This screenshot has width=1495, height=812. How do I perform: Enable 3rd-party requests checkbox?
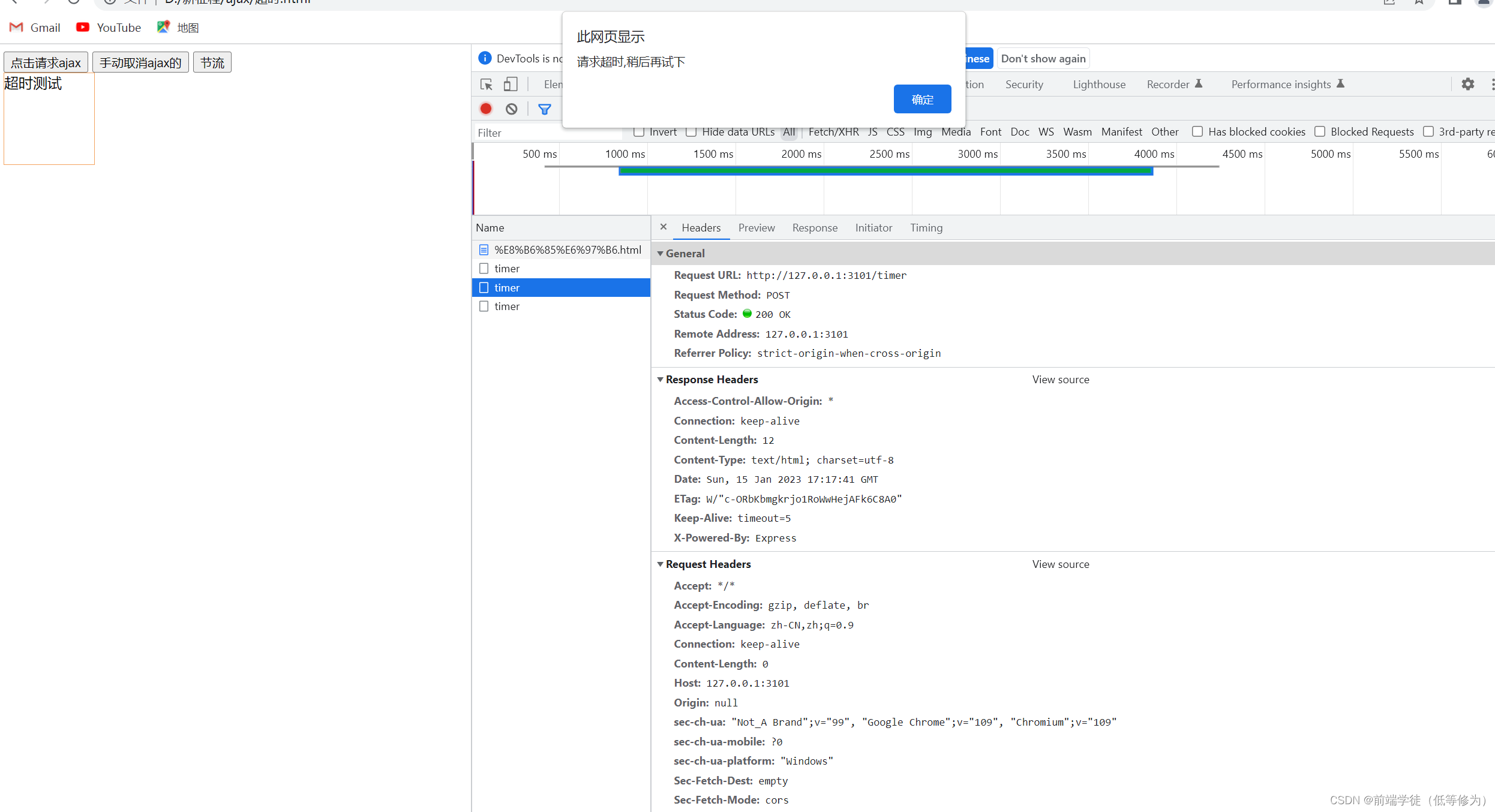(1428, 131)
